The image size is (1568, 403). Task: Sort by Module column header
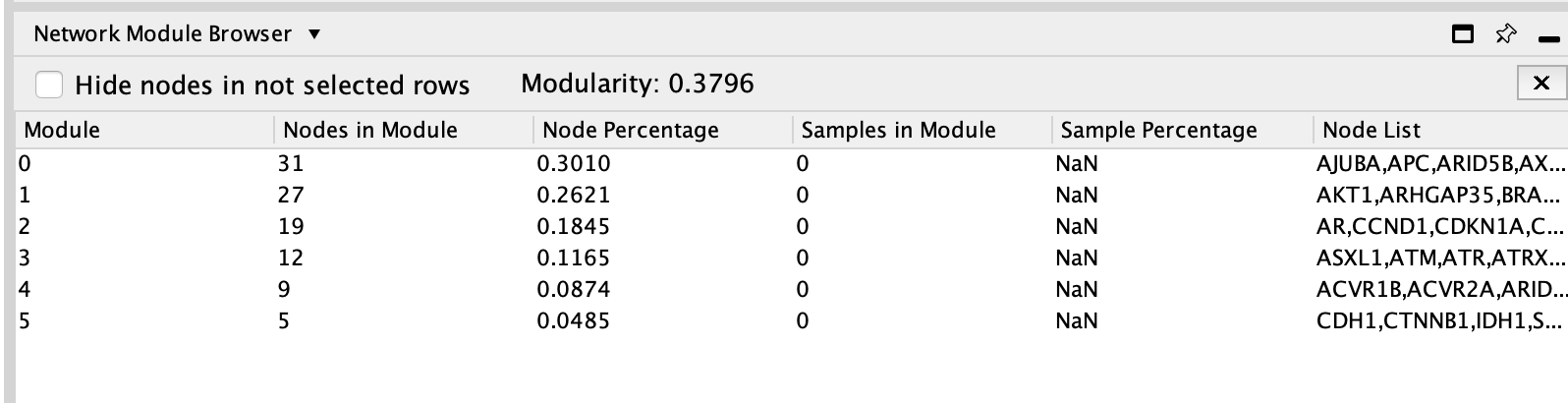pyautogui.click(x=62, y=130)
